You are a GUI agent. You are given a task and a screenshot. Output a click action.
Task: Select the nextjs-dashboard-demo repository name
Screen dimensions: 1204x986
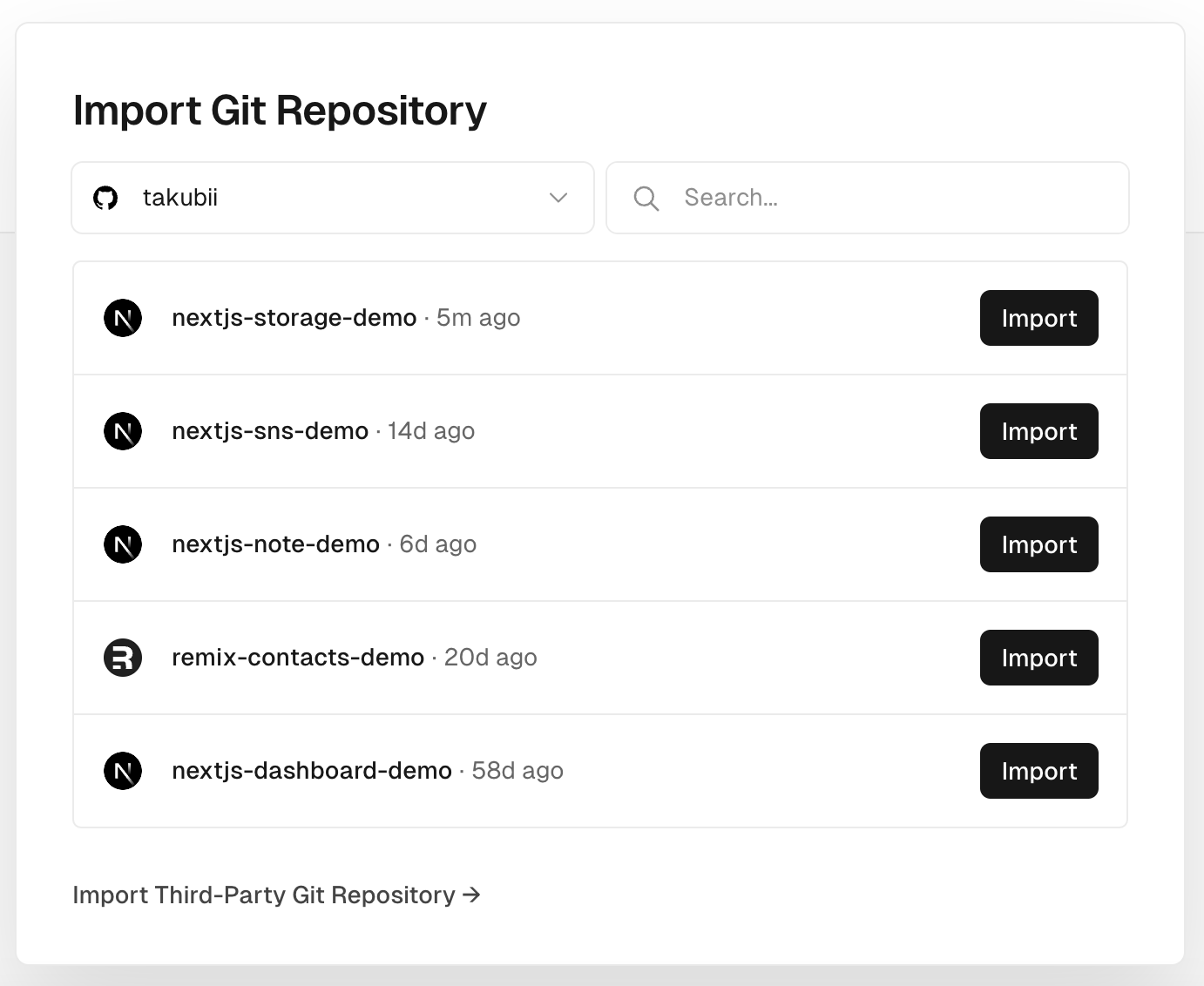[x=312, y=771]
